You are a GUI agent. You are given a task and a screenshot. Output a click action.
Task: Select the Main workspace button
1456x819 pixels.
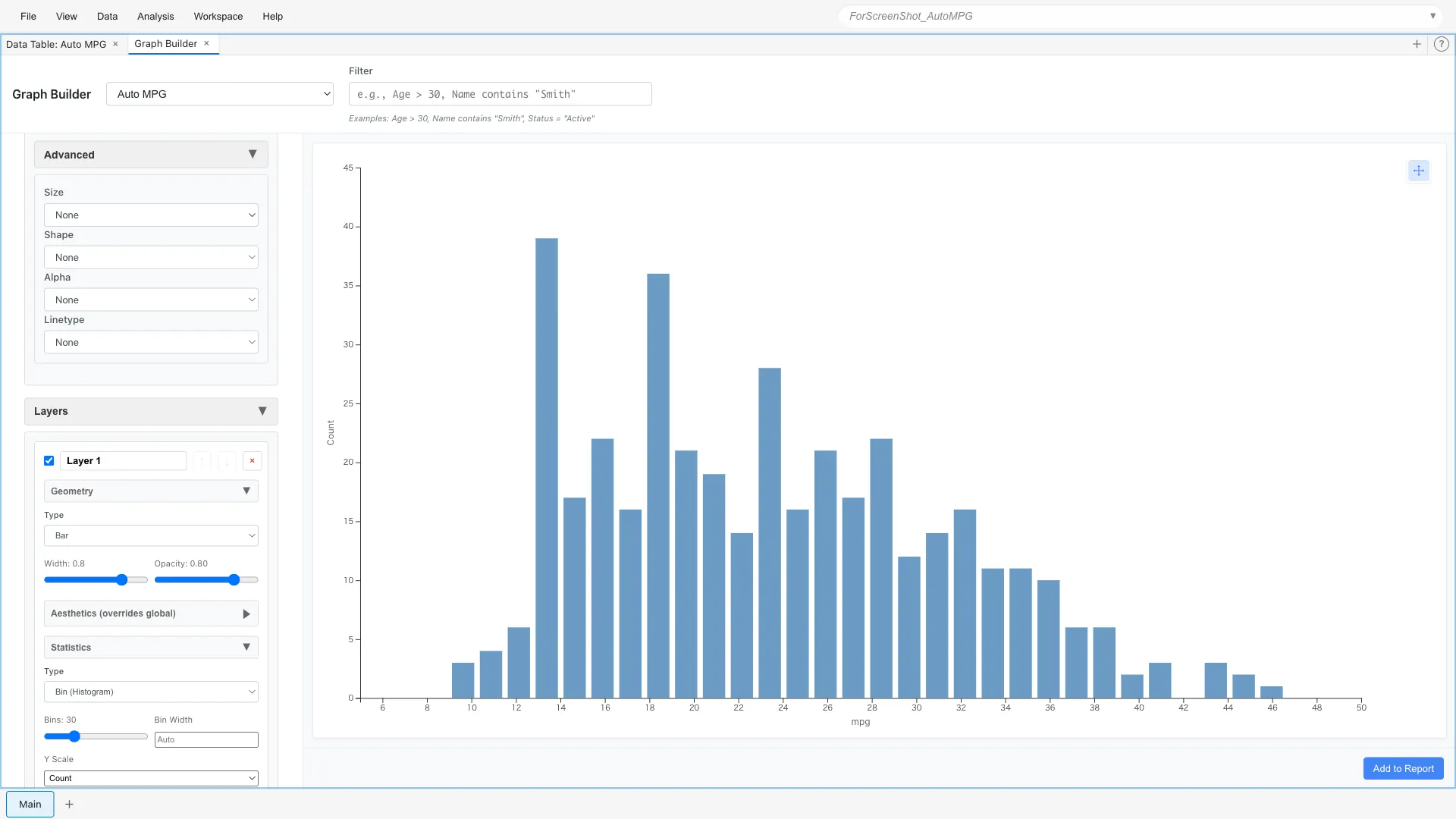(30, 804)
